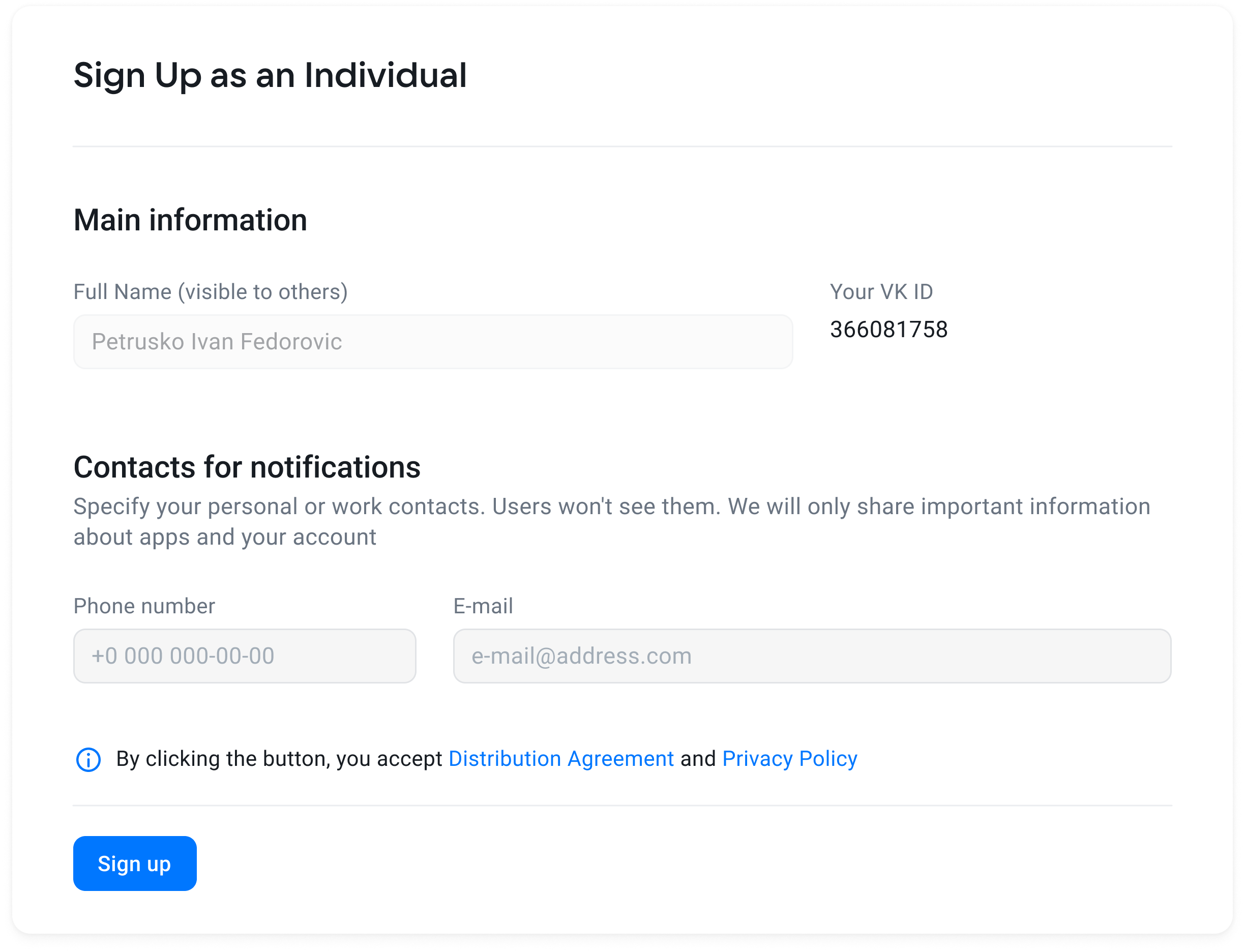Click the word 'and' between the links
Image resolution: width=1245 pixels, height=952 pixels.
pyautogui.click(x=698, y=759)
